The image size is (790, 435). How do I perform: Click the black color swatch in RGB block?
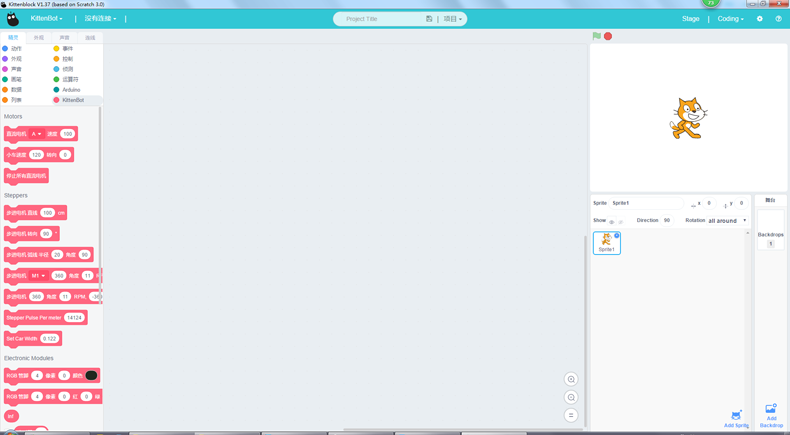pyautogui.click(x=91, y=376)
